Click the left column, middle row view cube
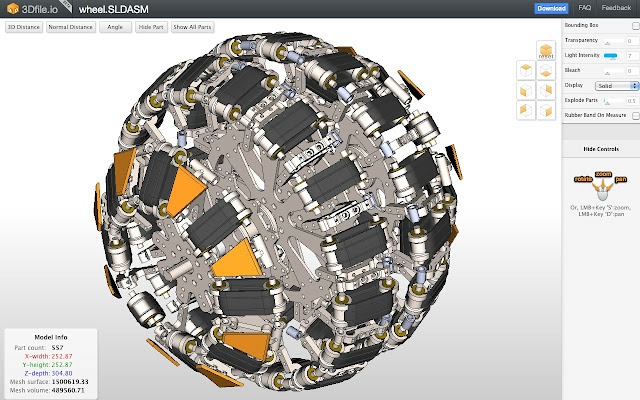Viewport: 640px width, 400px height. (x=526, y=90)
